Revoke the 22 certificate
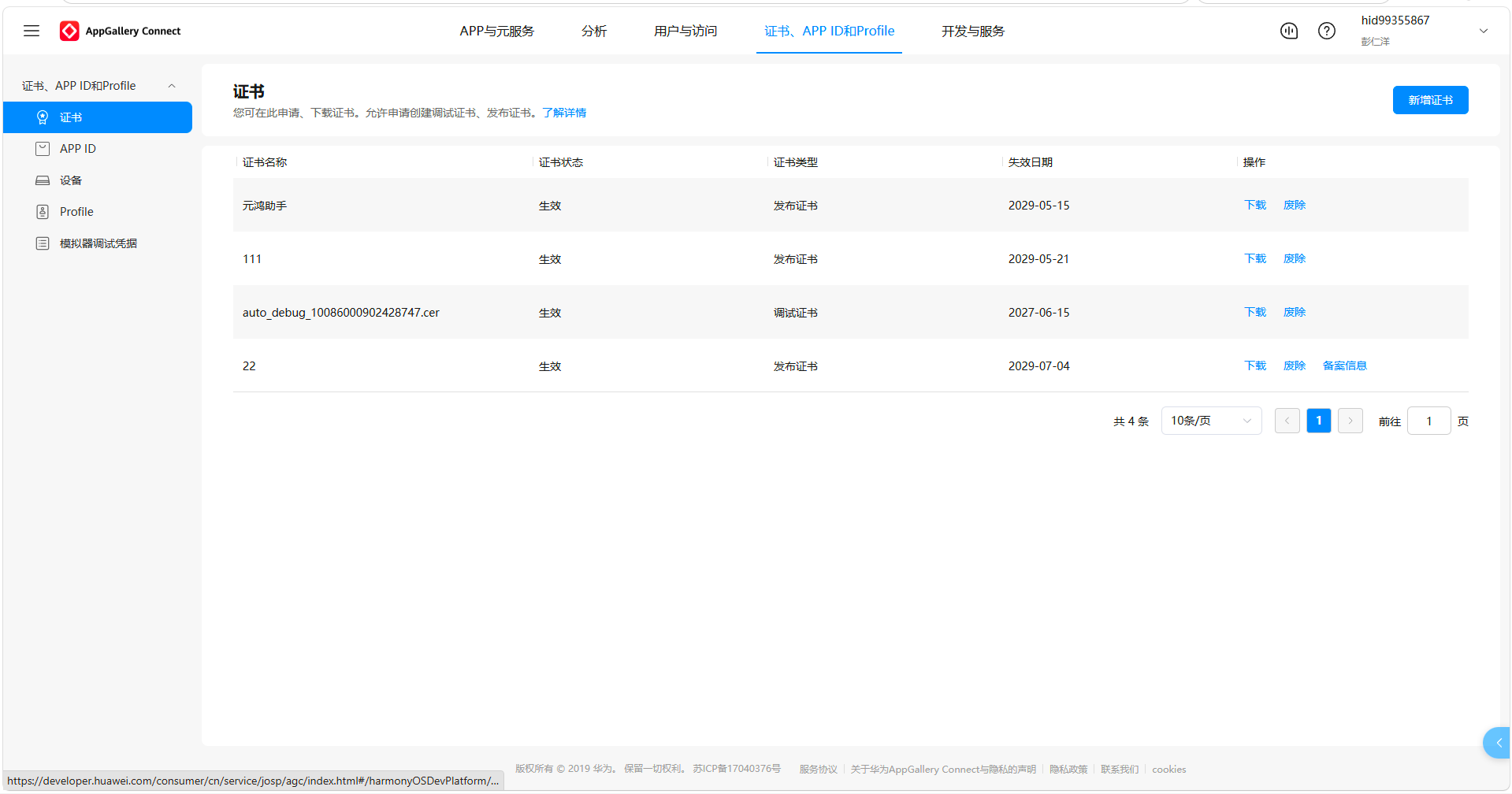This screenshot has height=794, width=1512. [x=1295, y=365]
